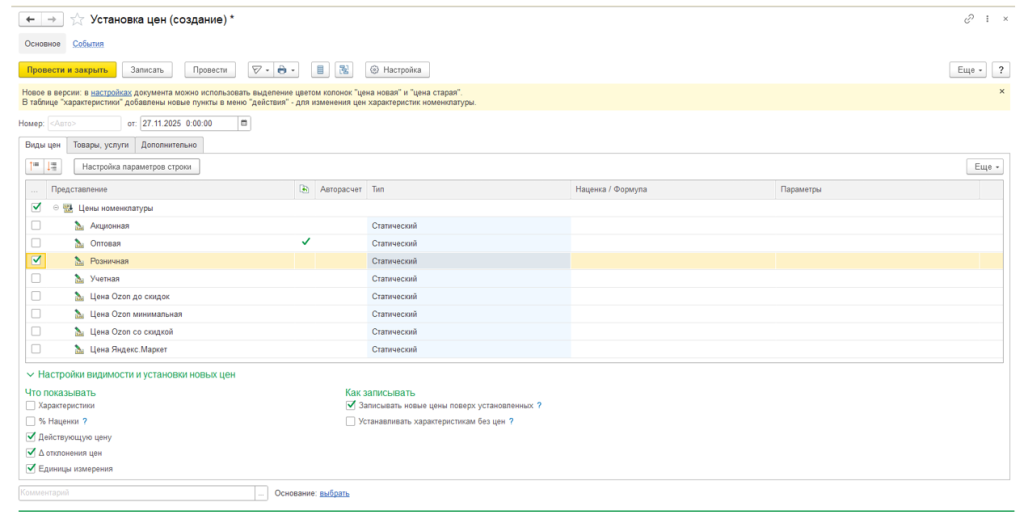Open the three-dot window menu at top right
1024x519 pixels.
tap(987, 19)
